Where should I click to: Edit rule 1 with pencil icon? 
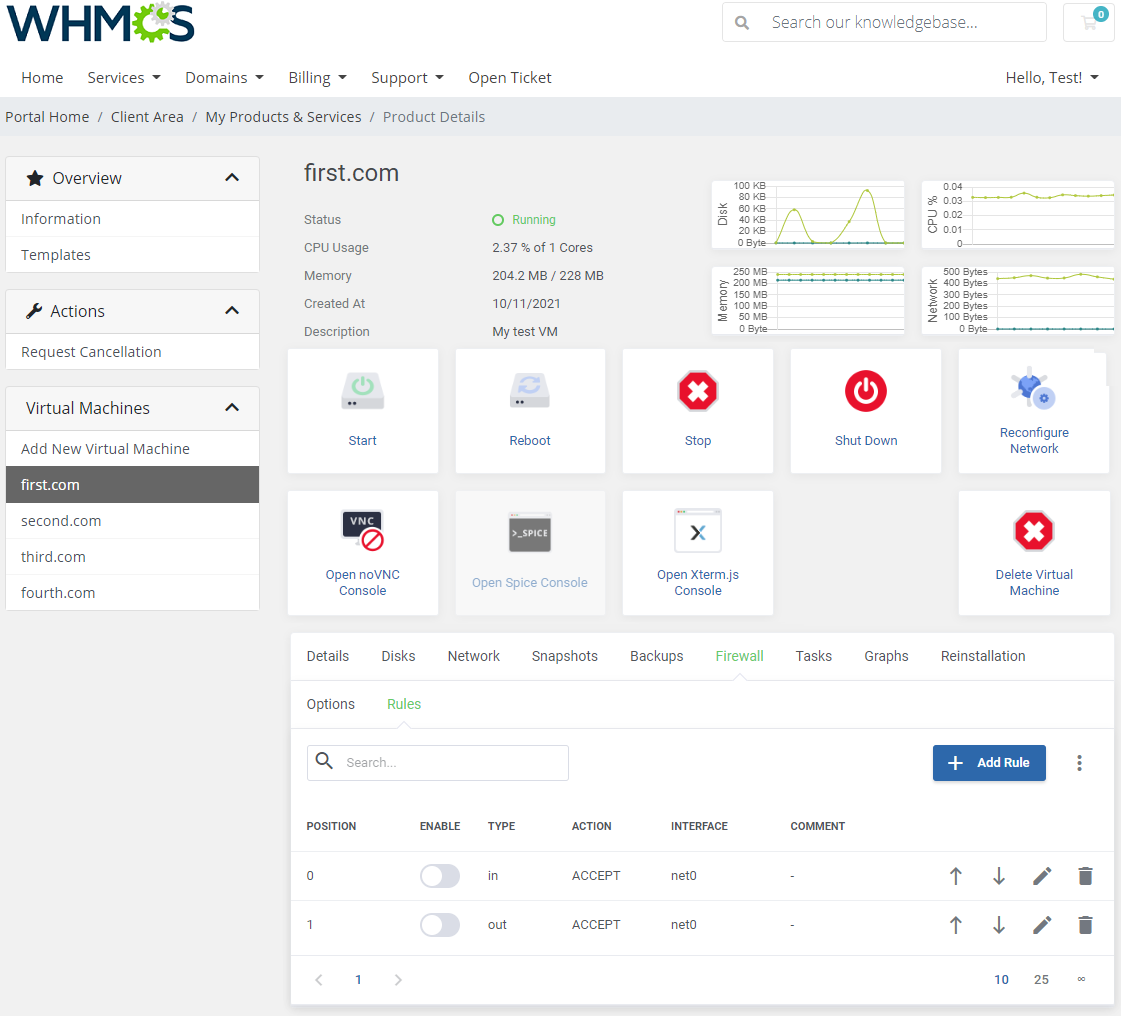(x=1042, y=925)
